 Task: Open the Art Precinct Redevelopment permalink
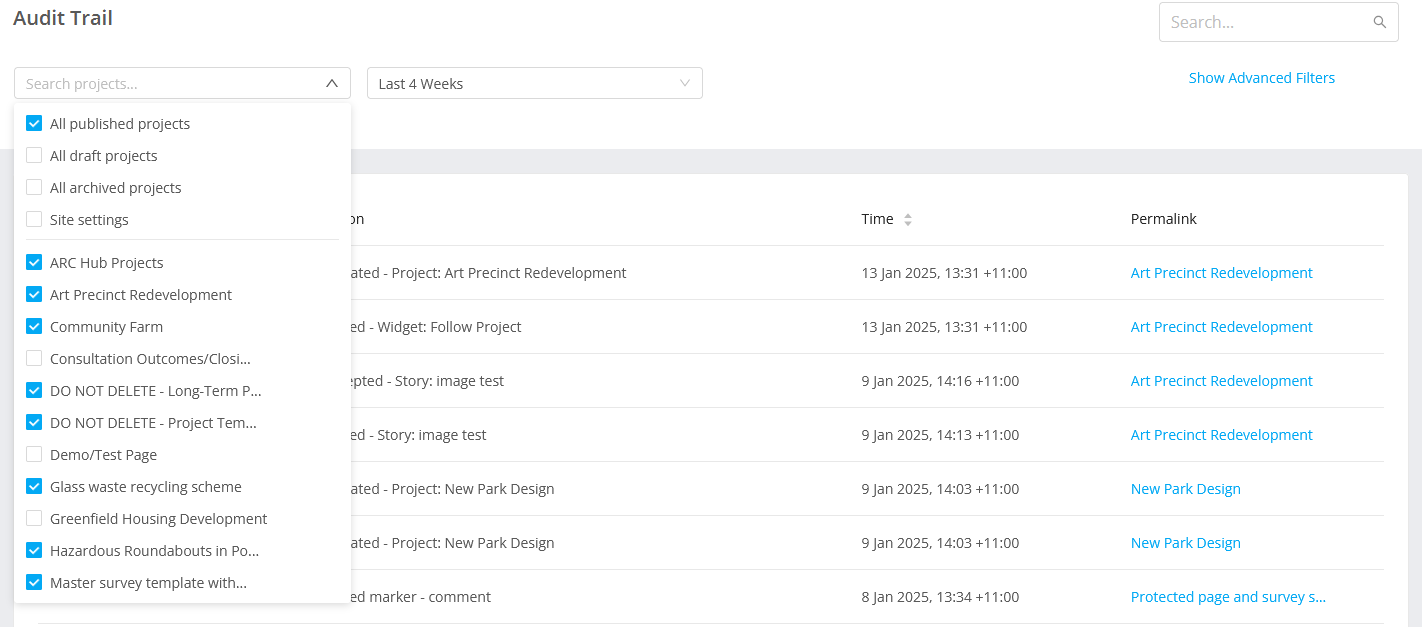point(1221,272)
